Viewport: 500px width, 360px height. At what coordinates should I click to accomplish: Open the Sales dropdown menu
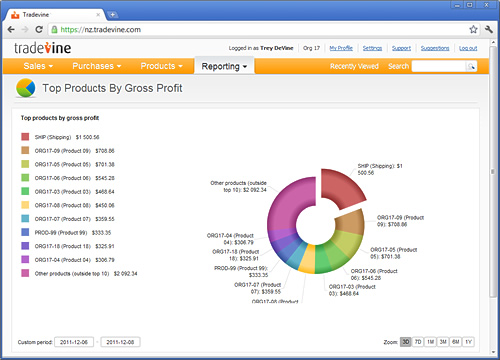pos(38,66)
